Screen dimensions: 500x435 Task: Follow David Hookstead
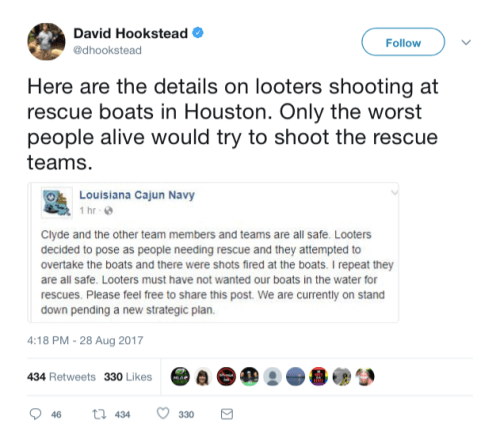403,42
